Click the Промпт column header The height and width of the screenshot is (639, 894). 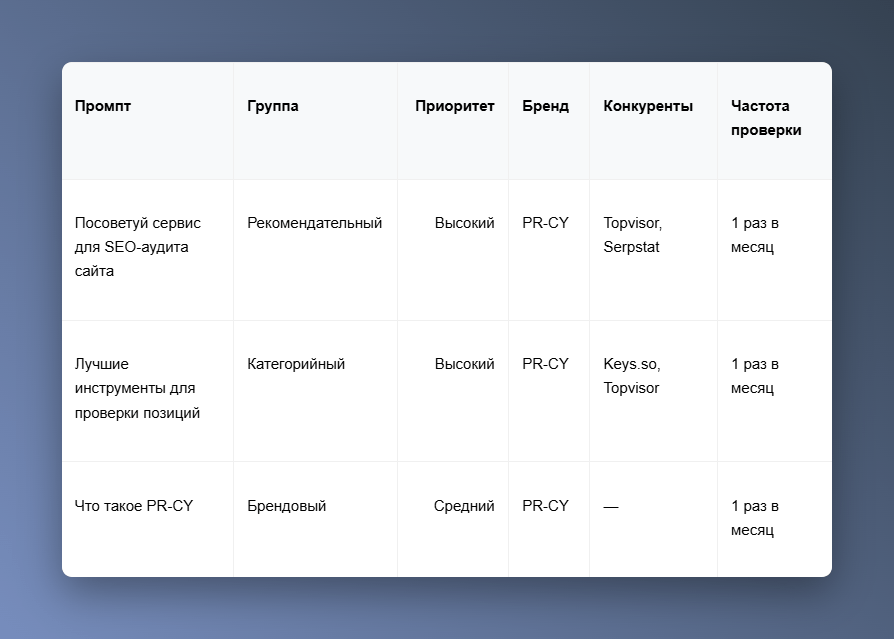coord(103,106)
